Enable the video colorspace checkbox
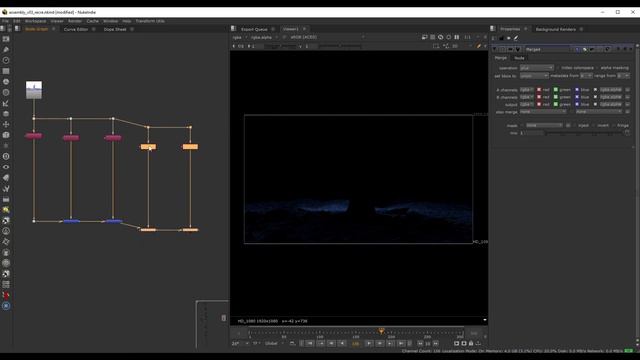The width and height of the screenshot is (640, 360). point(558,68)
